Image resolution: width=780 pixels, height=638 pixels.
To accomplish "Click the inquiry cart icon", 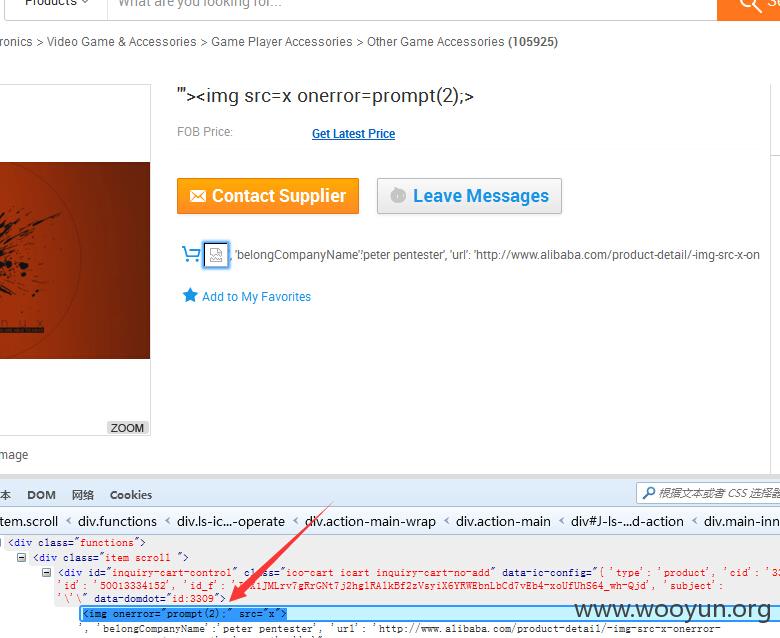I will (191, 254).
